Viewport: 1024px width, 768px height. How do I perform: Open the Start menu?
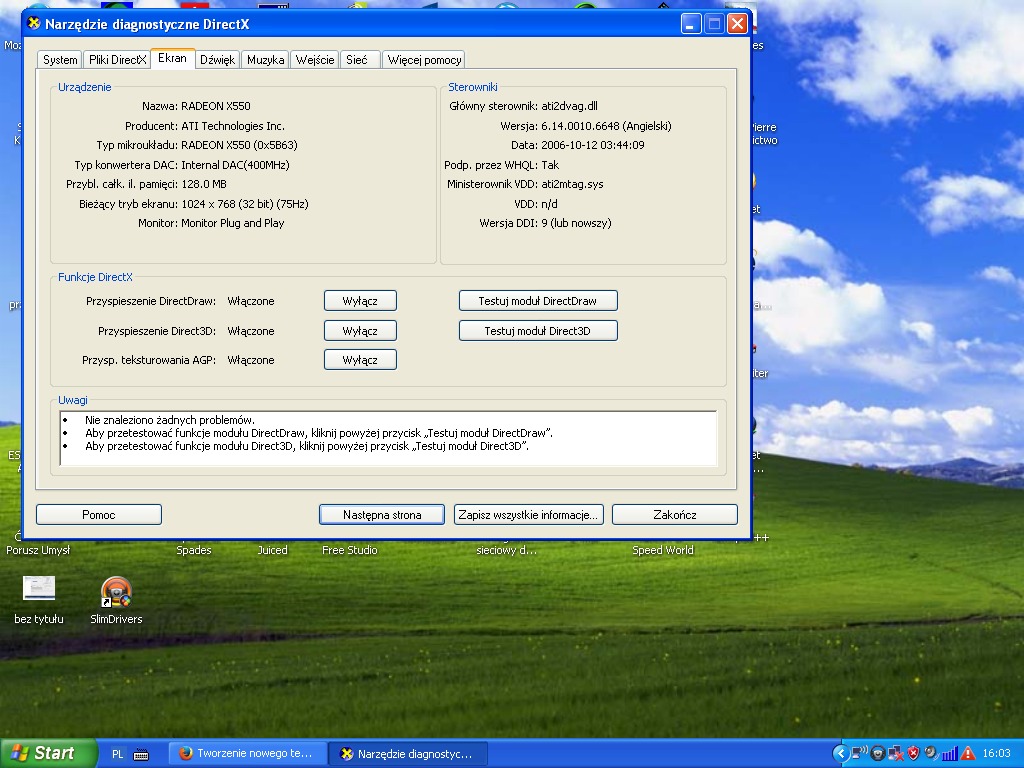point(48,754)
